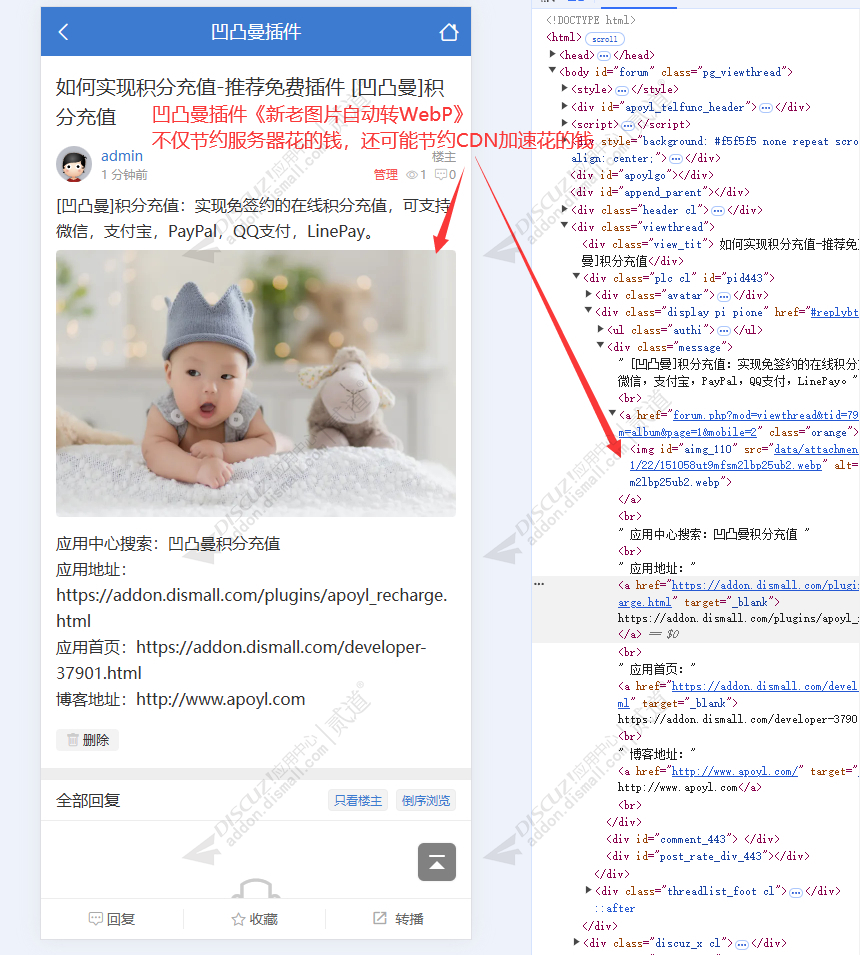This screenshot has width=860, height=955.
Task: Open the #replybt href in DevTools
Action: [x=834, y=312]
